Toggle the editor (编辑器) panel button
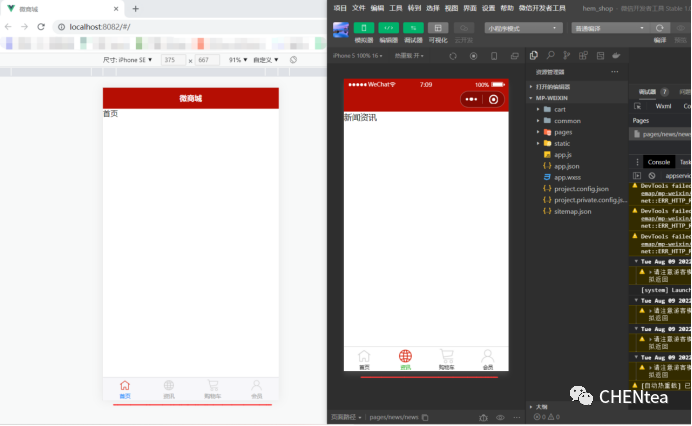 point(388,28)
